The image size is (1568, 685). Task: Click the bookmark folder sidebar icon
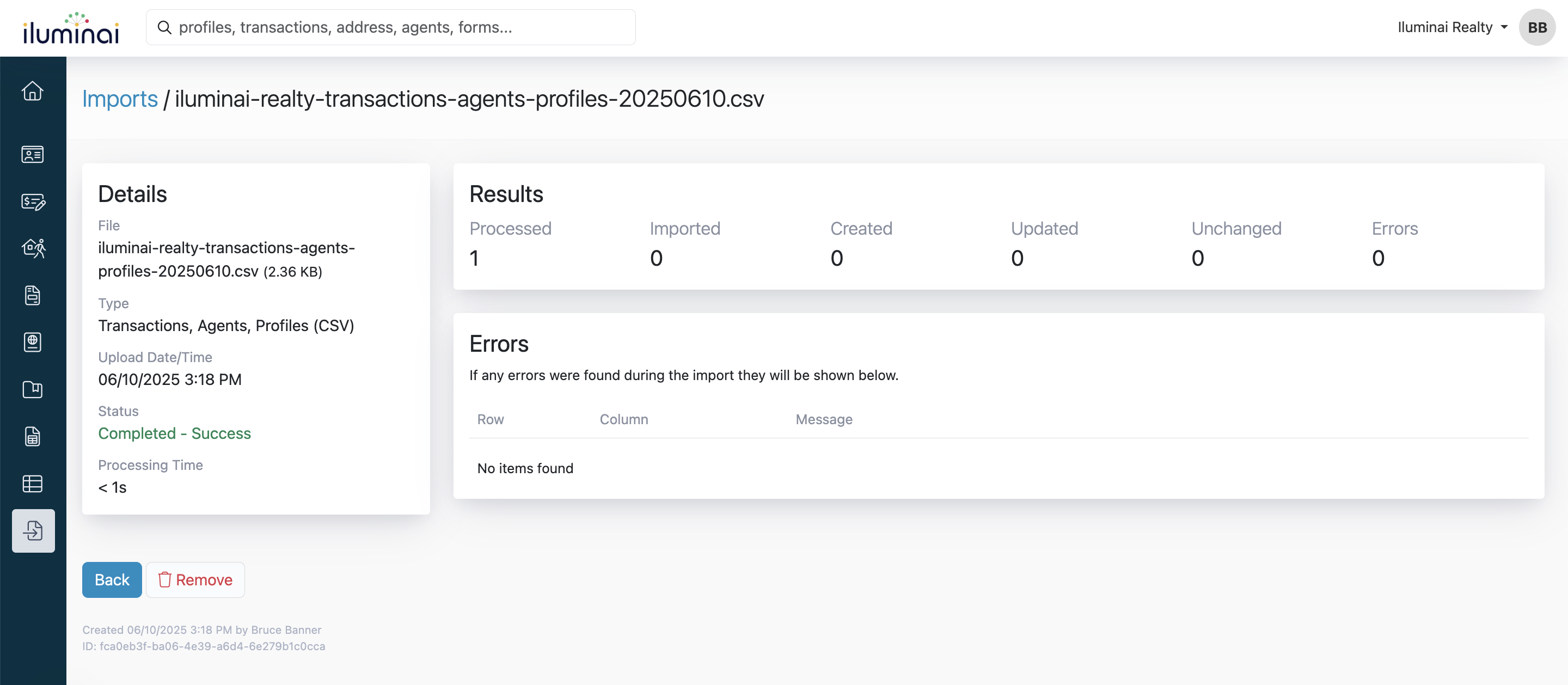(x=33, y=390)
